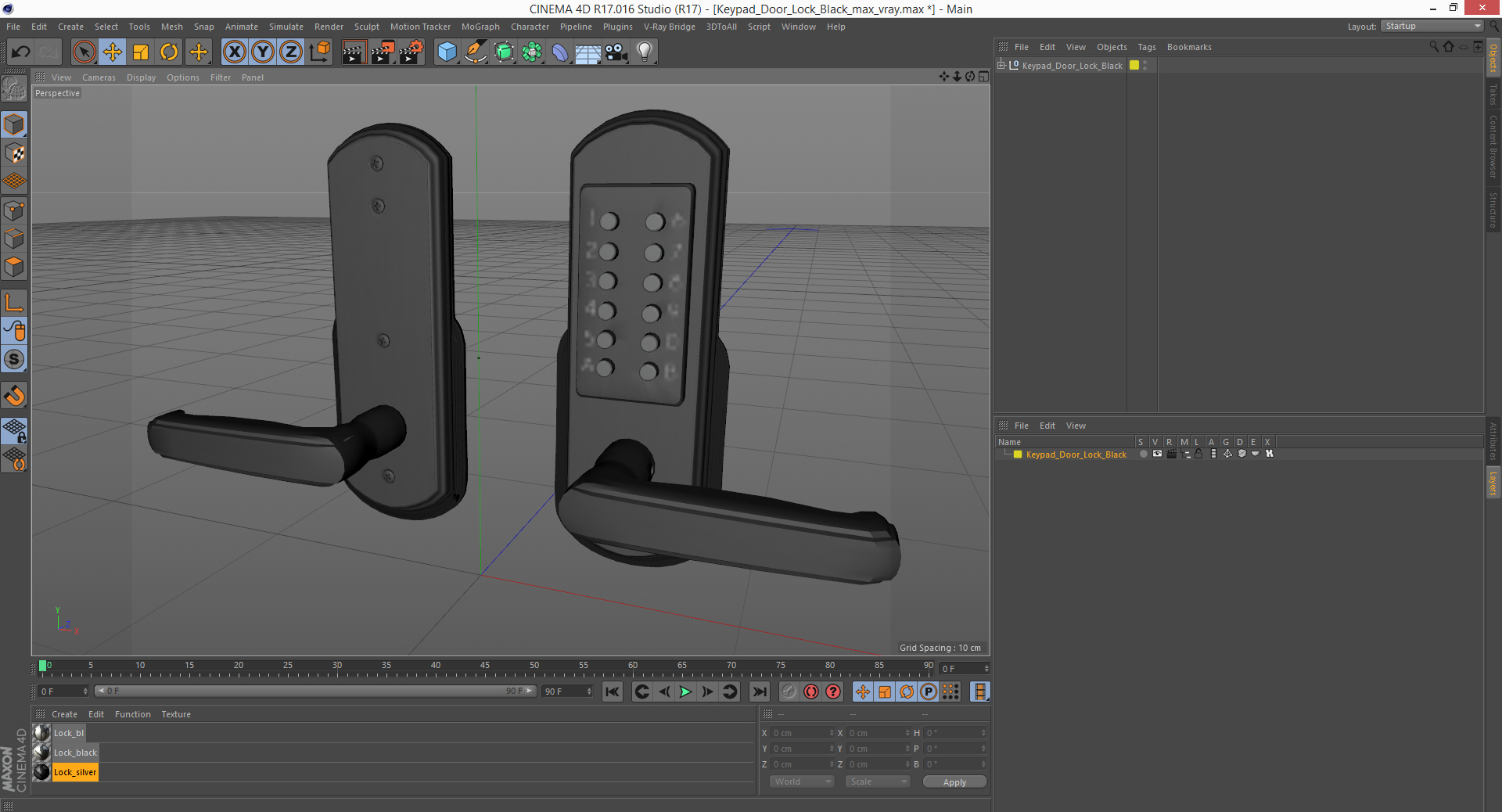This screenshot has width=1502, height=812.
Task: Add a floor environment object
Action: click(x=588, y=52)
